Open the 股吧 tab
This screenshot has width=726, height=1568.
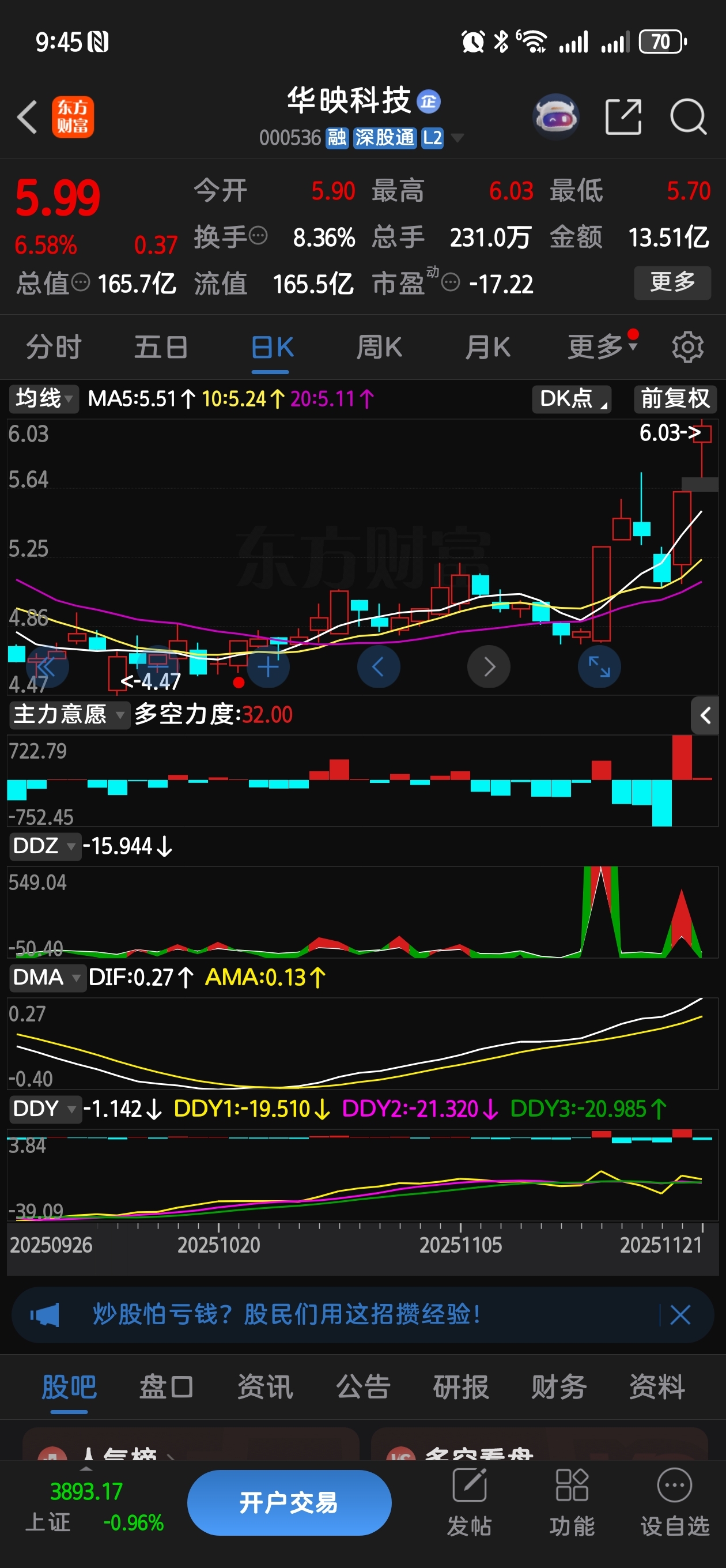point(69,1388)
